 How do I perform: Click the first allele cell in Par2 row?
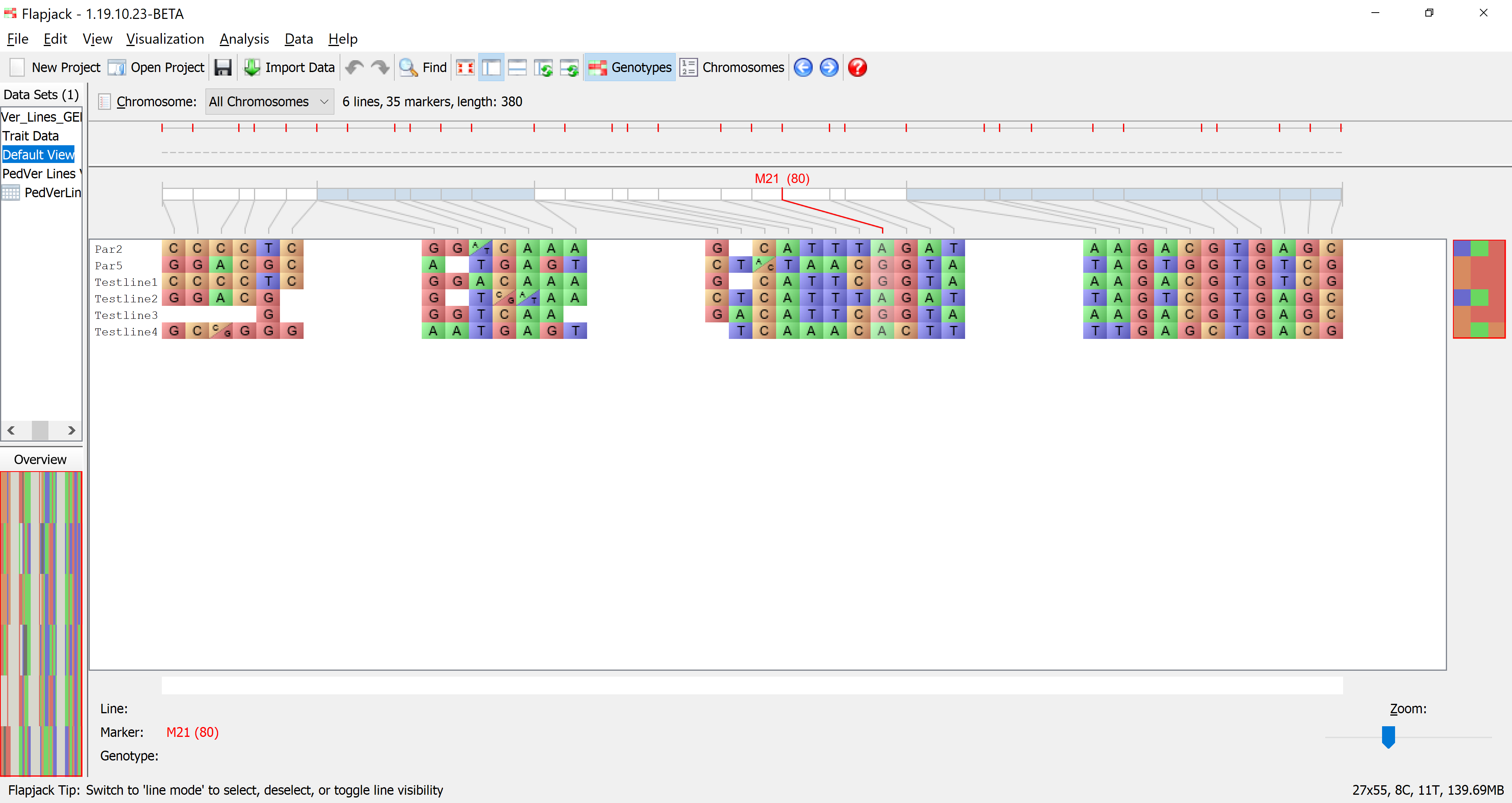click(174, 248)
